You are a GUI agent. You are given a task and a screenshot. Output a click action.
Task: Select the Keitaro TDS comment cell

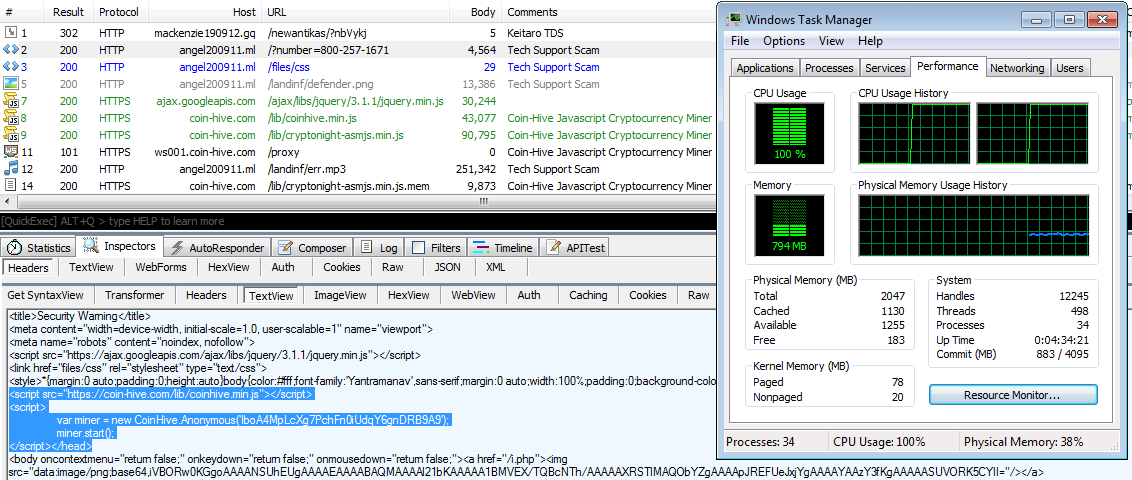(535, 33)
